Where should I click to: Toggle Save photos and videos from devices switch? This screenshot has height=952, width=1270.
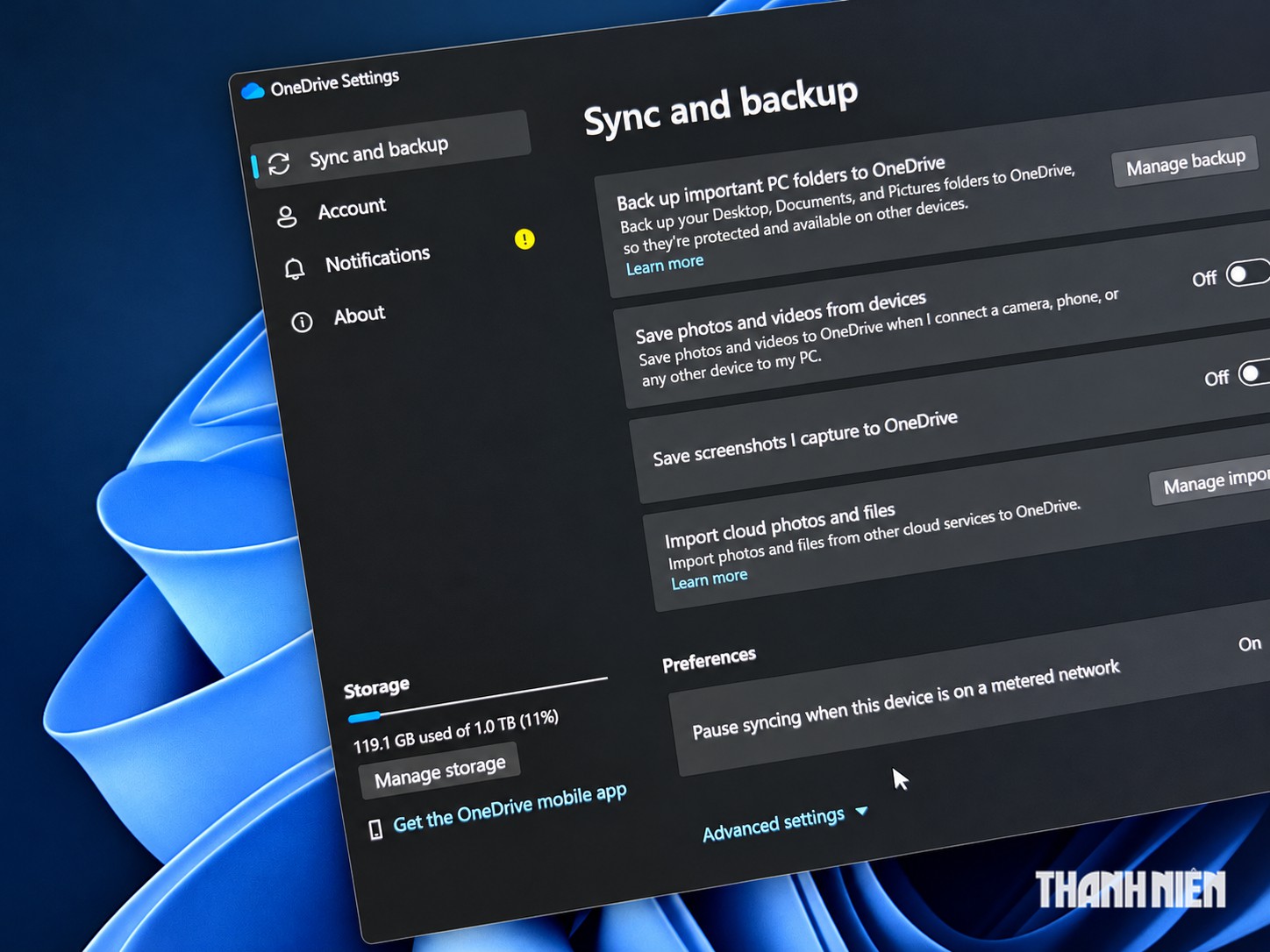click(x=1248, y=273)
